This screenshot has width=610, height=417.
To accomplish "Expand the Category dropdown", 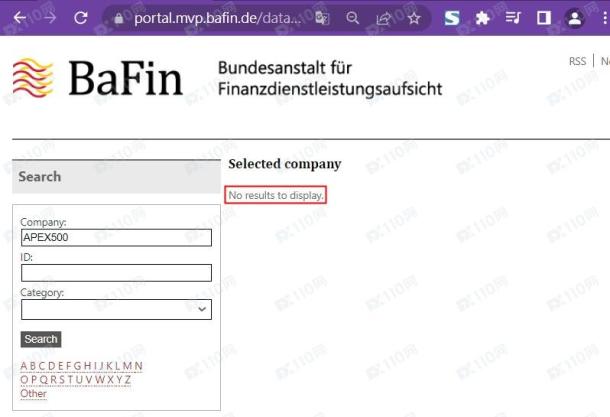I will coord(116,309).
